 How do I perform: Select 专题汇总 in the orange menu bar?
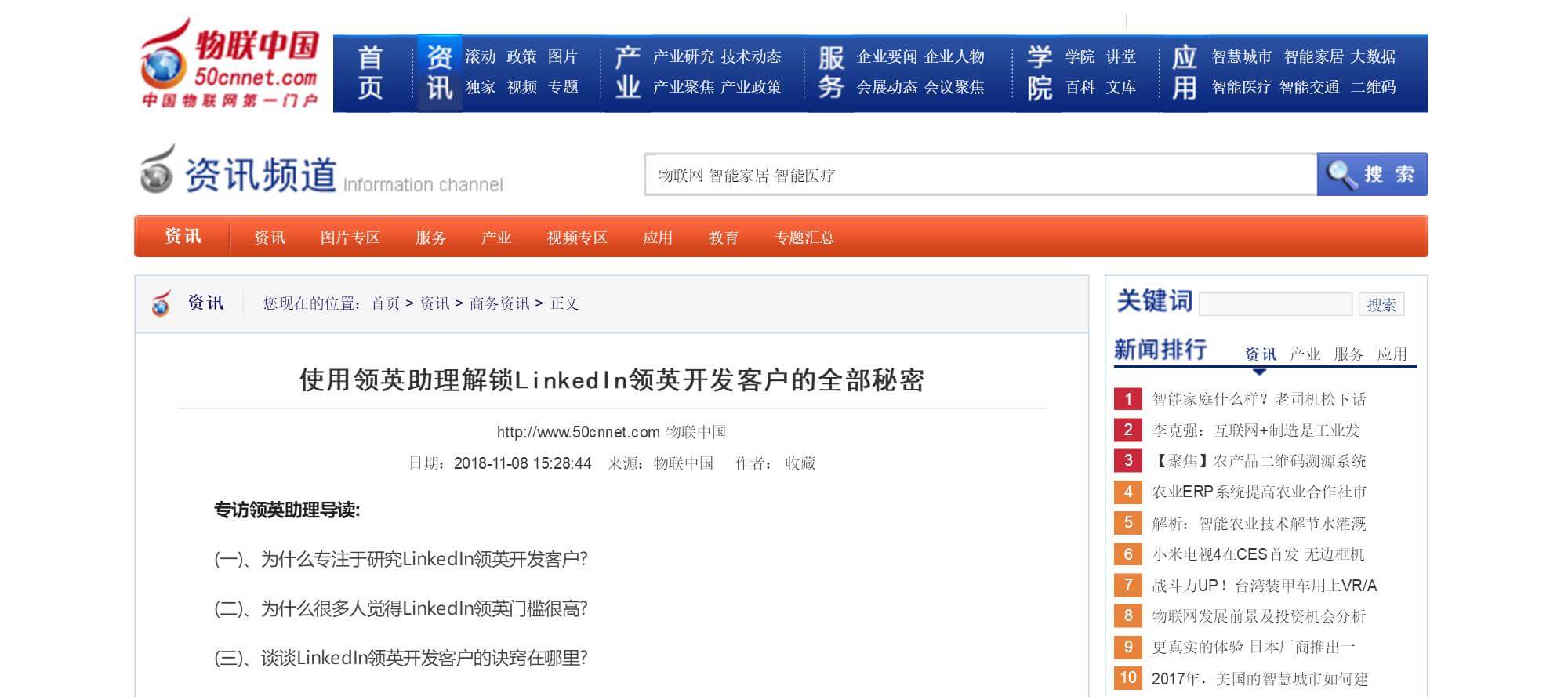coord(804,238)
